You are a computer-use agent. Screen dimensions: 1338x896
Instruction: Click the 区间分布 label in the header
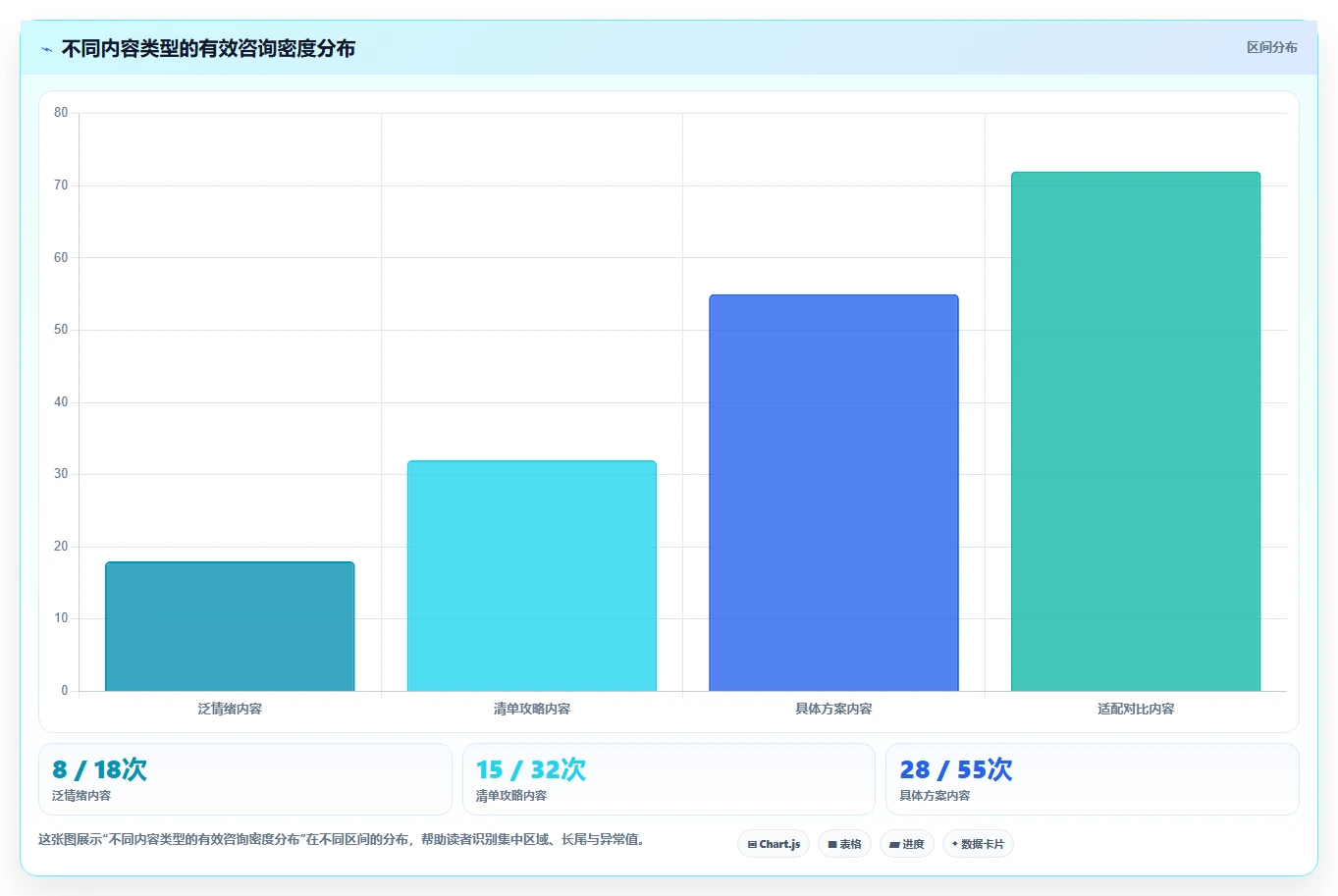pyautogui.click(x=1271, y=47)
